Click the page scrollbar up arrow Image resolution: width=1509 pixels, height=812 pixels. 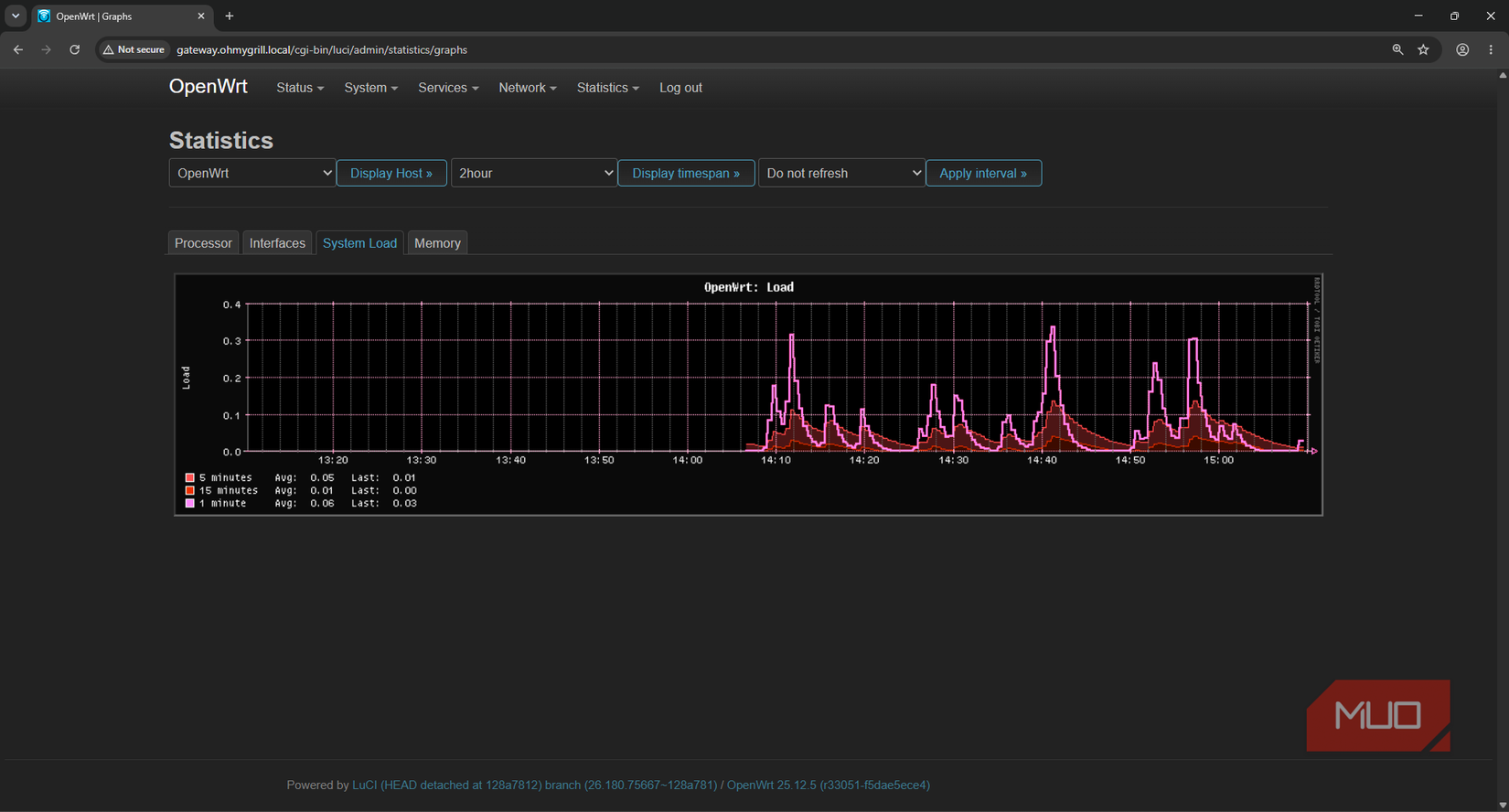(x=1503, y=75)
